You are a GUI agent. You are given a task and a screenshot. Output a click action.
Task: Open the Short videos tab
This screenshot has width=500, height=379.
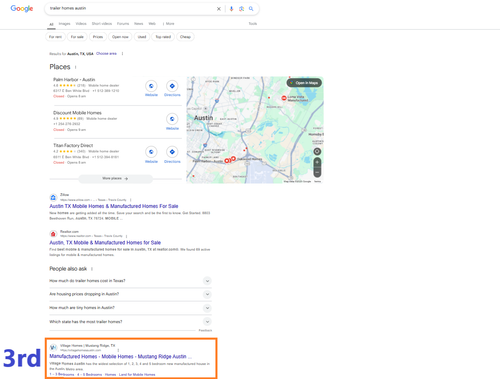102,24
